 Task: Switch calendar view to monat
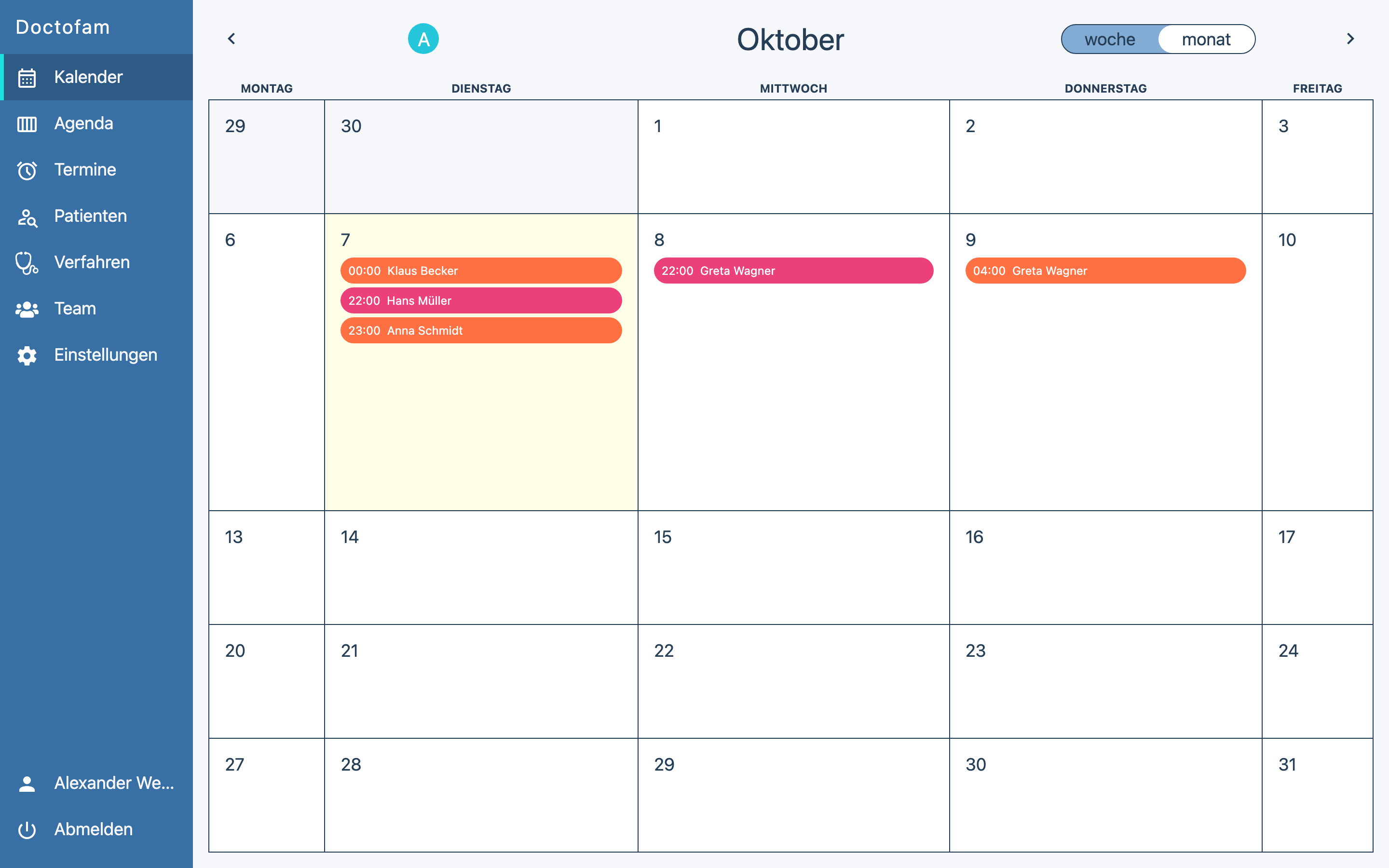[1206, 40]
